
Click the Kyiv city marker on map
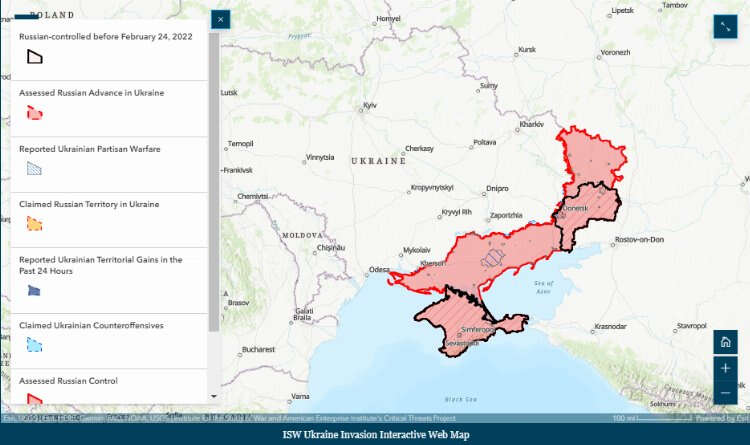coord(369,111)
